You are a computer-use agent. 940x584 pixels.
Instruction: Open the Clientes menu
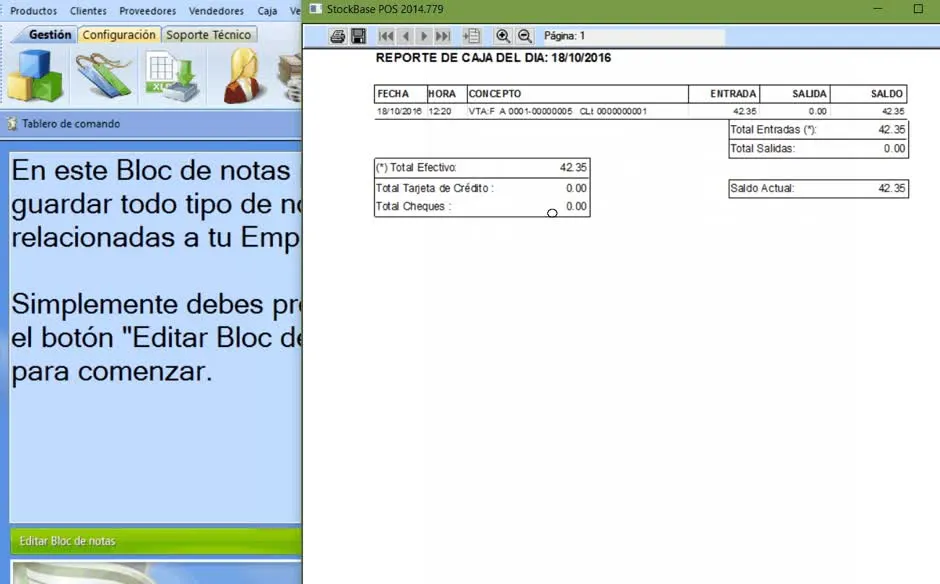(88, 11)
